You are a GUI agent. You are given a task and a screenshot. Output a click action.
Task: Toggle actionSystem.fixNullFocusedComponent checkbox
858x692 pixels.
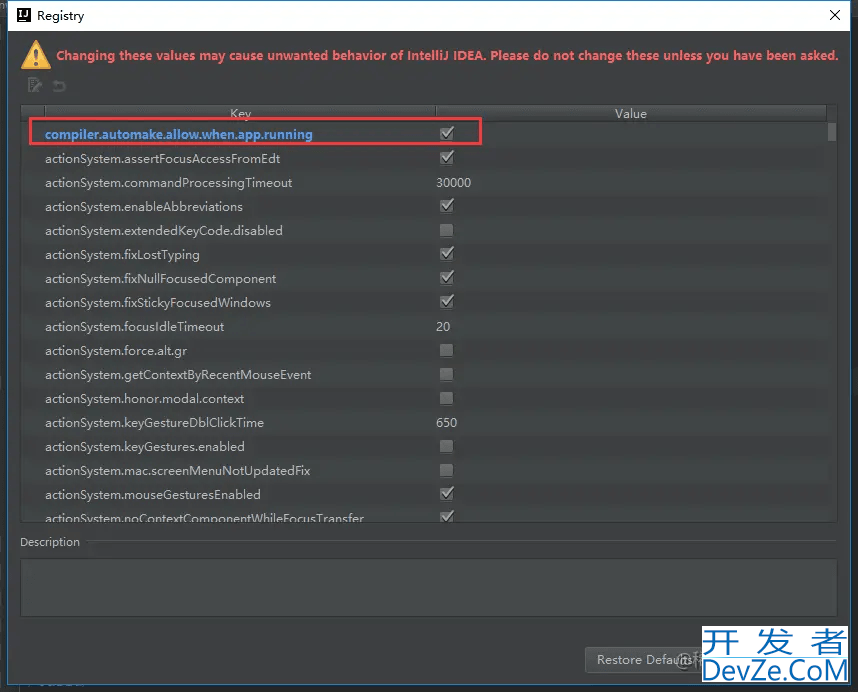click(447, 278)
